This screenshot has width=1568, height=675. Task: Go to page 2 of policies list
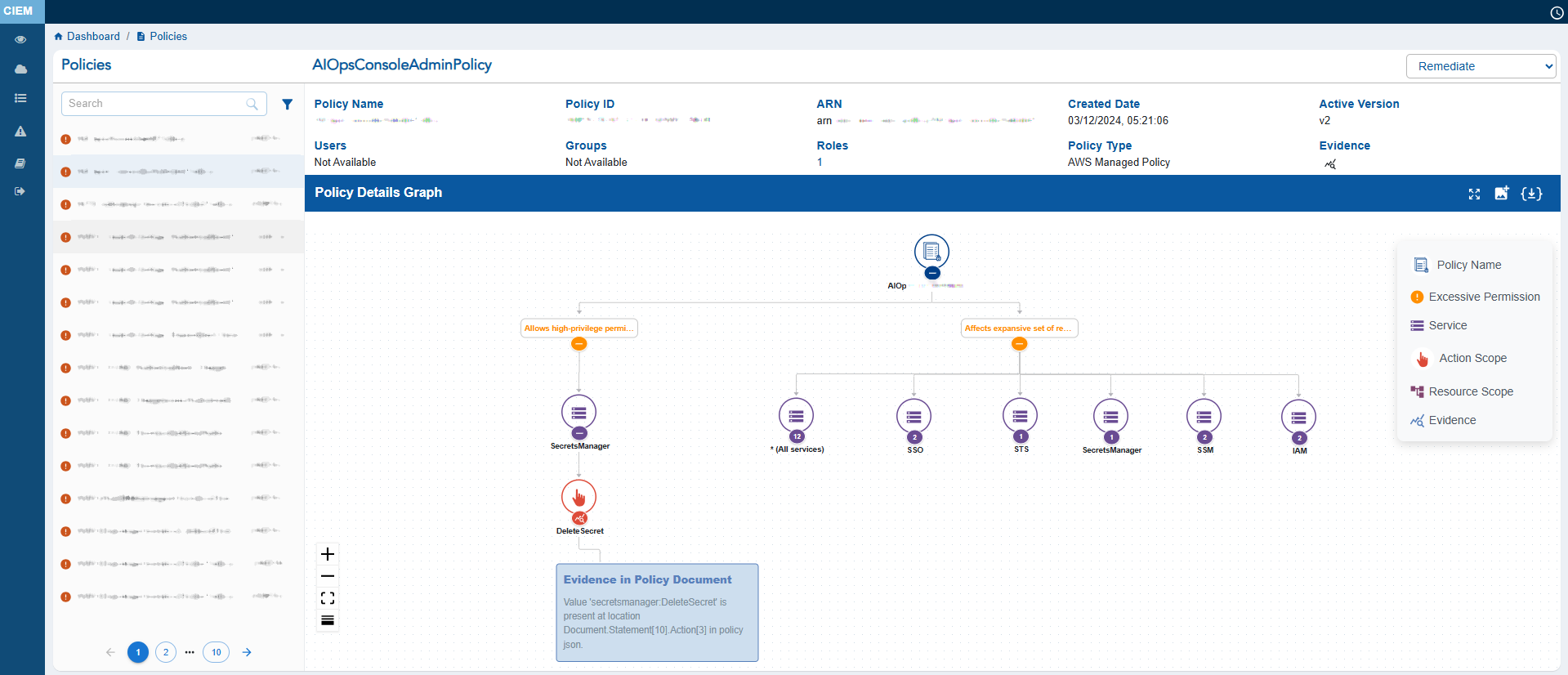tap(166, 652)
